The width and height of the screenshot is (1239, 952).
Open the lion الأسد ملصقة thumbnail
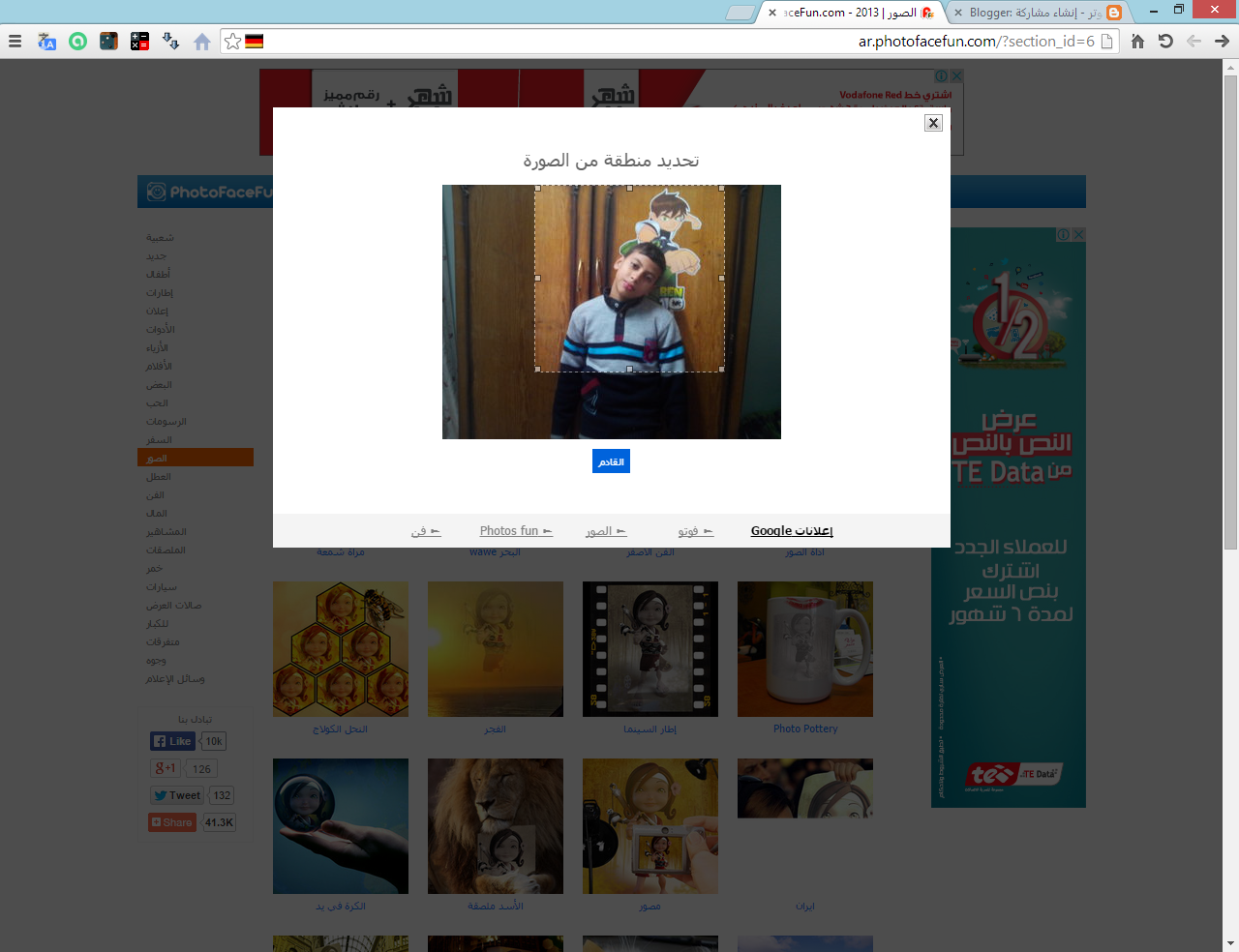point(496,826)
